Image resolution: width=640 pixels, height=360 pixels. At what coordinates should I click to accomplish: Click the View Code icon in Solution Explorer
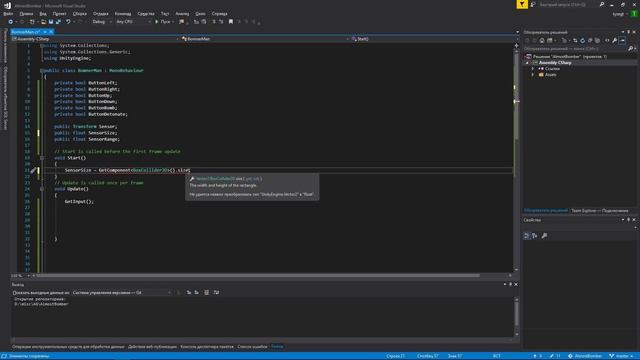pos(607,40)
